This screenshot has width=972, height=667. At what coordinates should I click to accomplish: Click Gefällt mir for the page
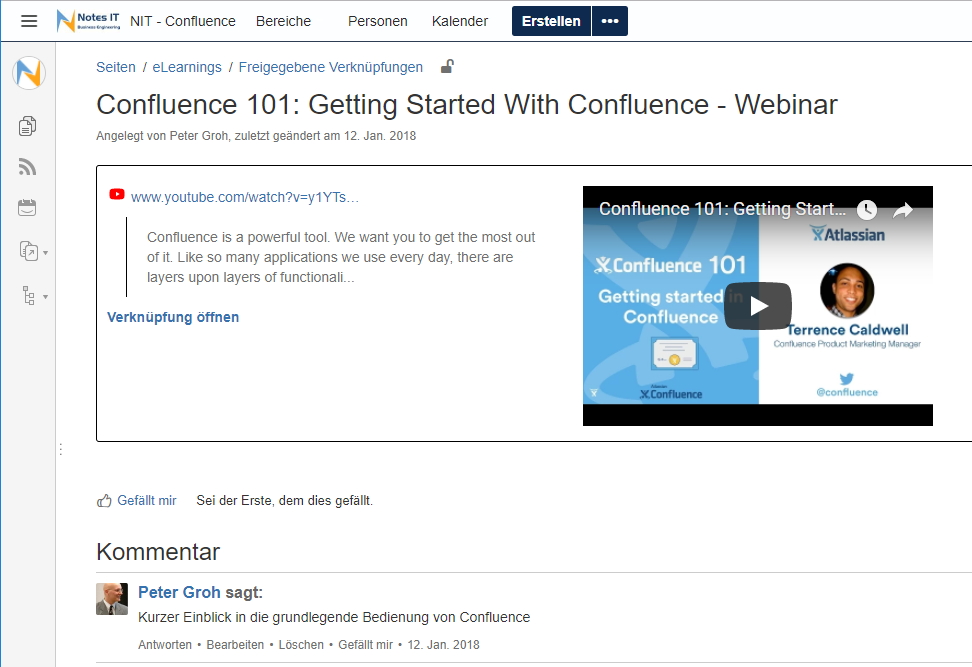(x=147, y=500)
